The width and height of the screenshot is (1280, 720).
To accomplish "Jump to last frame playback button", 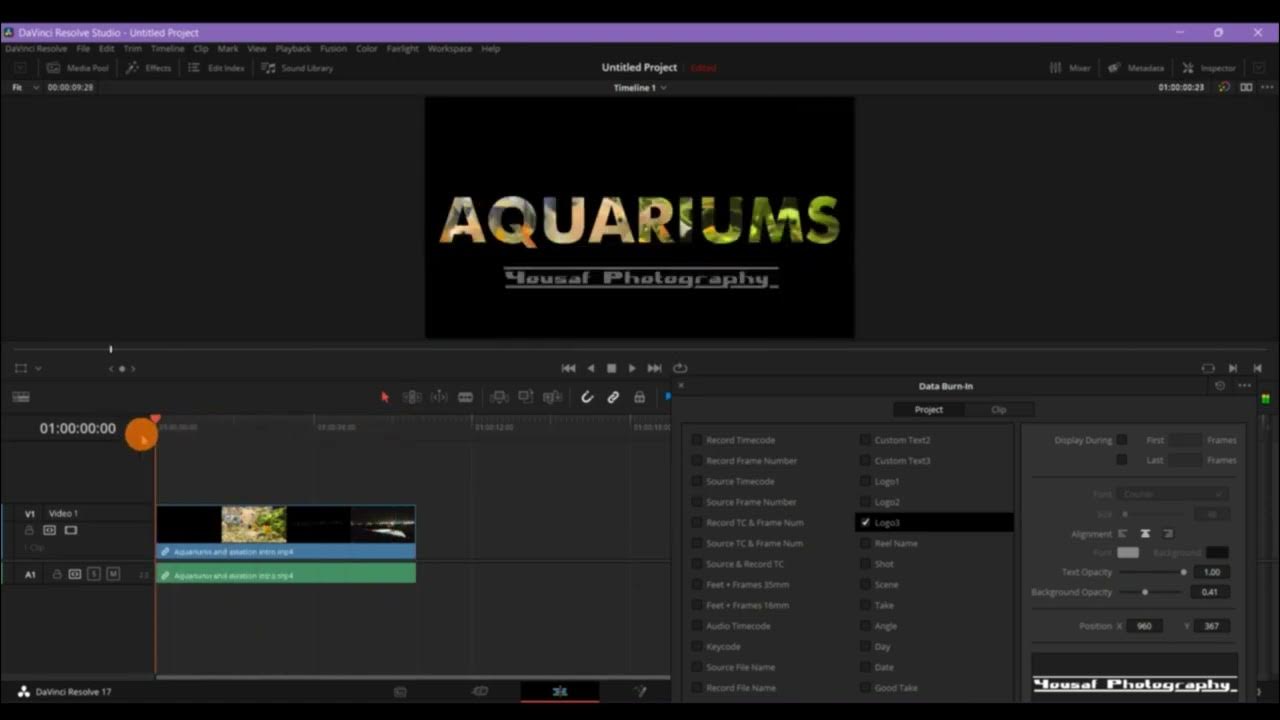I will click(655, 368).
